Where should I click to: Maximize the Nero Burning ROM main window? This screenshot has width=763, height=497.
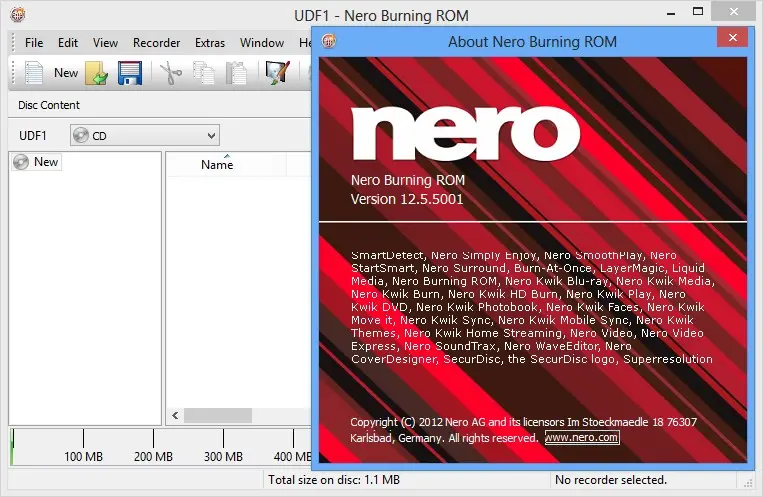[698, 12]
